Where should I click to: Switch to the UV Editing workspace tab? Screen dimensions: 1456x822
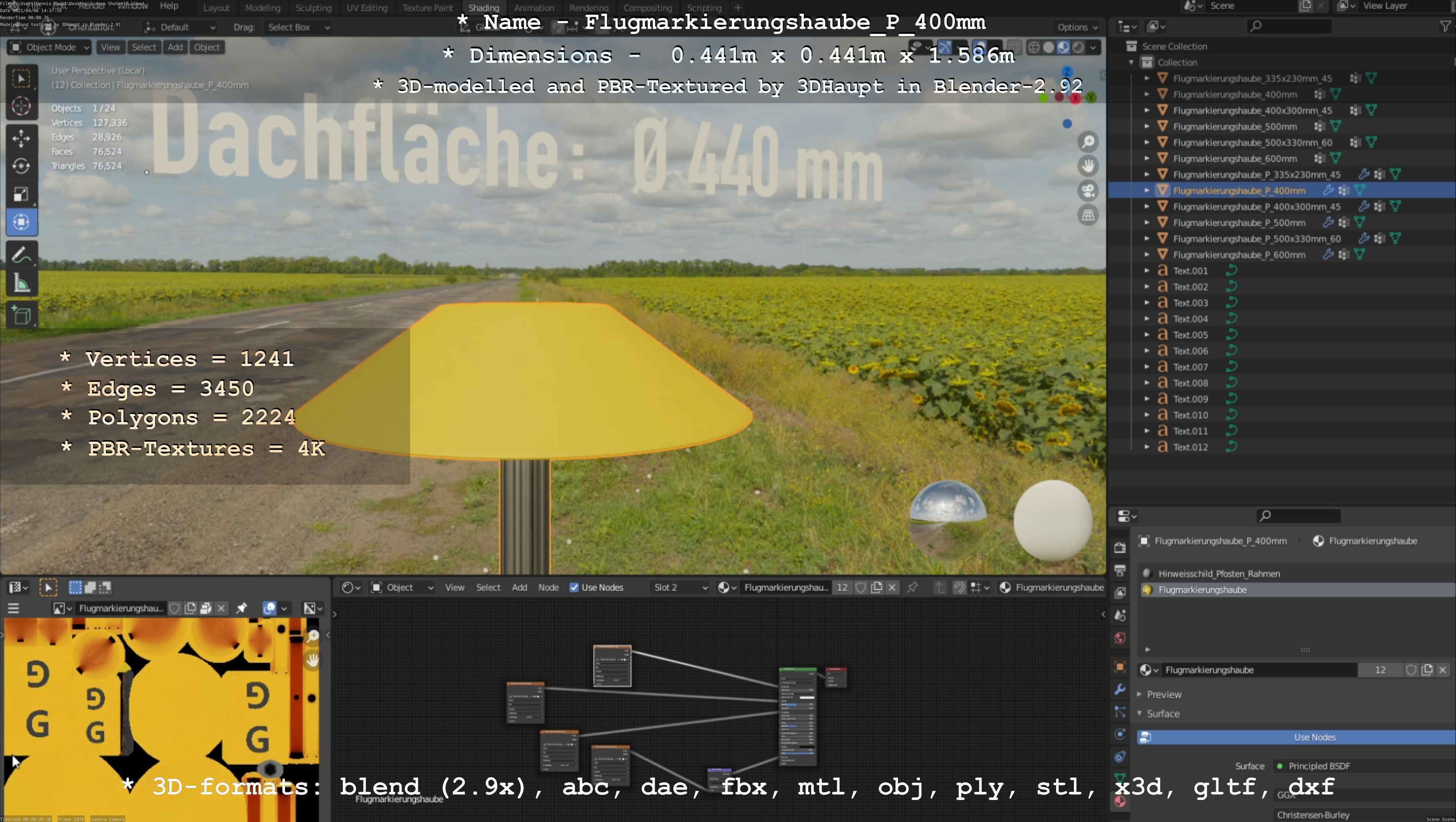[x=367, y=8]
